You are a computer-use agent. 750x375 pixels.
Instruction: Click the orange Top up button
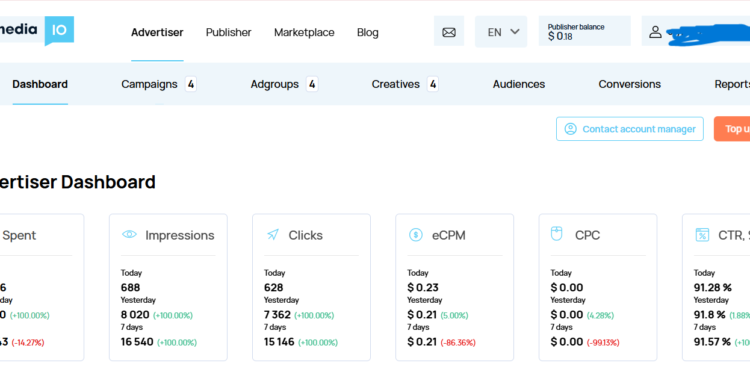[x=732, y=129]
